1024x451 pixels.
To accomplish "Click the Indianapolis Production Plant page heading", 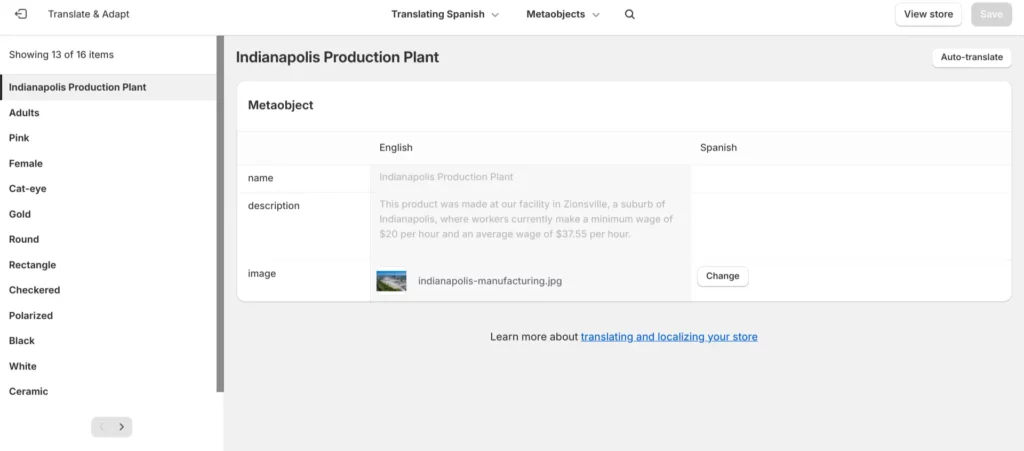I will [337, 57].
